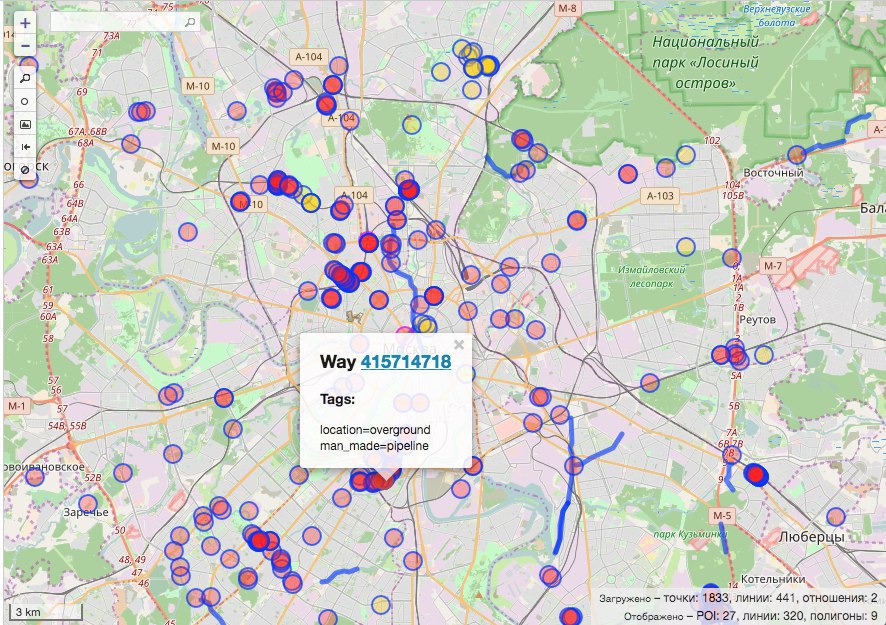Select the marker right of the Люберцы label
The width and height of the screenshot is (886, 625).
[x=836, y=517]
